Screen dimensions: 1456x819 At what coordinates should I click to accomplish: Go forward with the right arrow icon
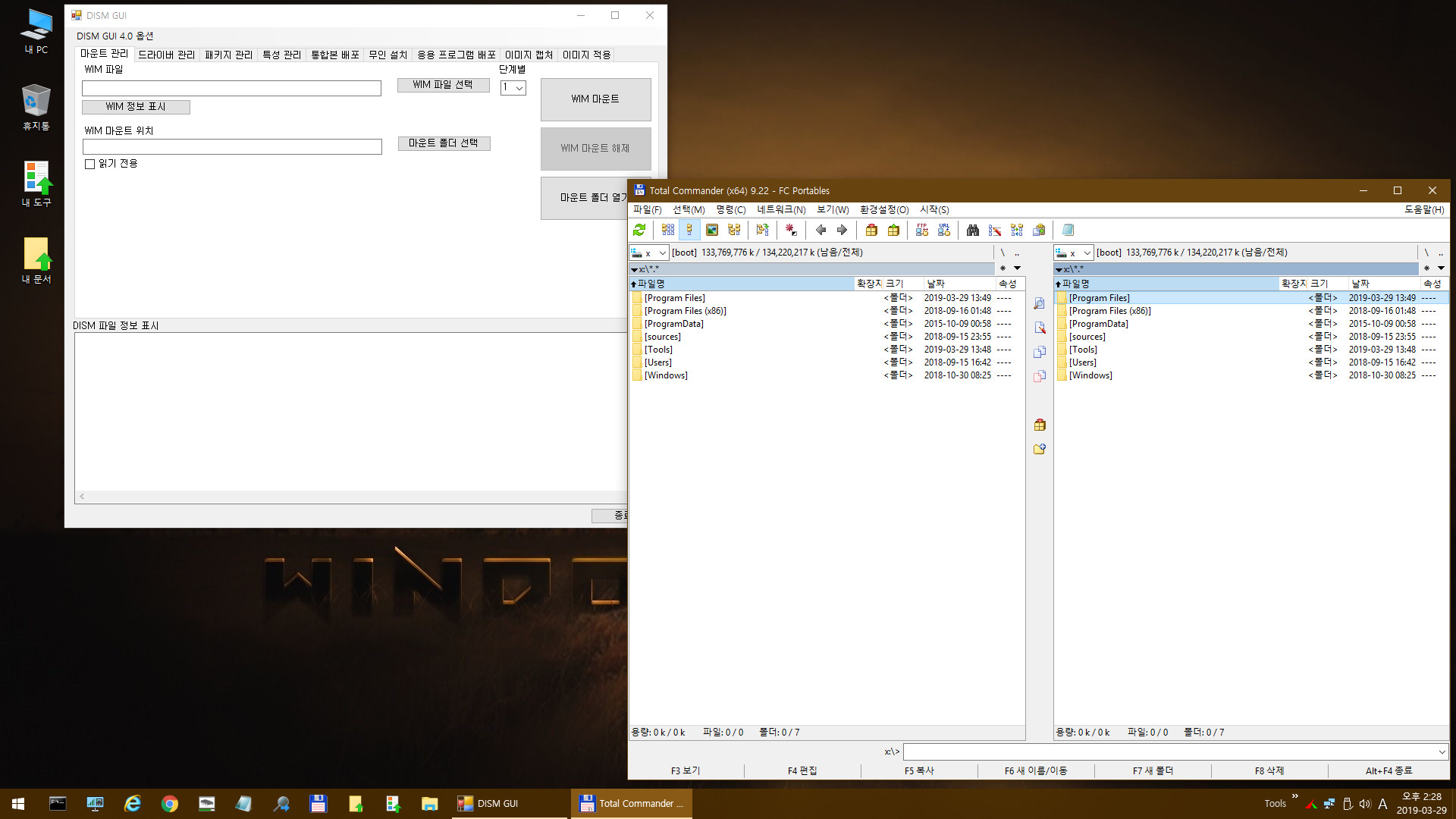tap(842, 230)
